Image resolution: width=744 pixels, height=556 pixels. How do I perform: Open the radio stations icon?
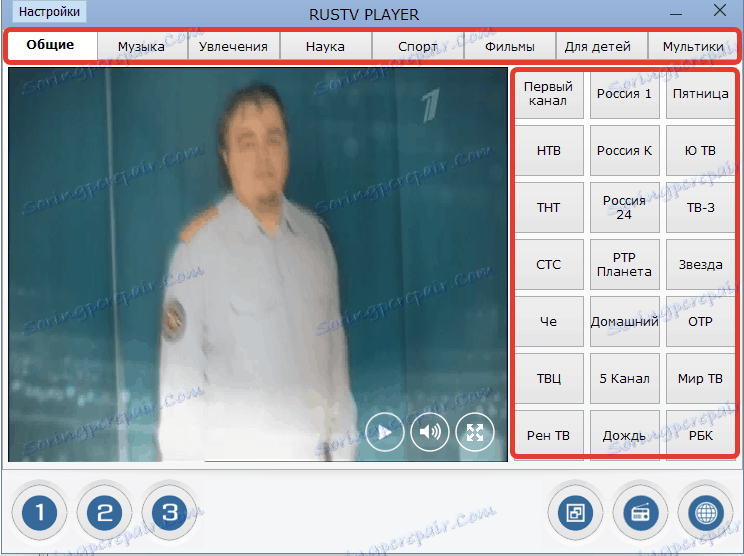click(641, 513)
